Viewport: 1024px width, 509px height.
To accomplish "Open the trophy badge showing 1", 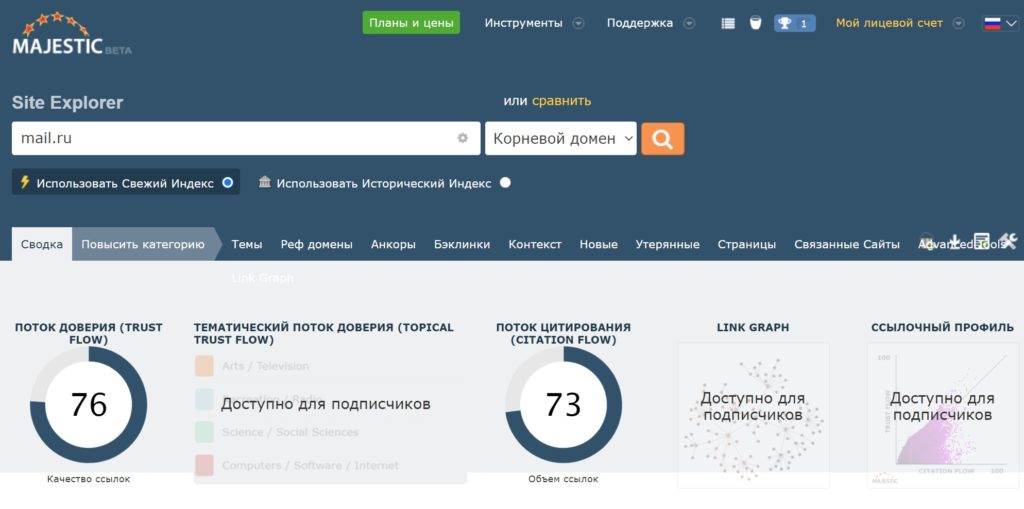I will (794, 23).
